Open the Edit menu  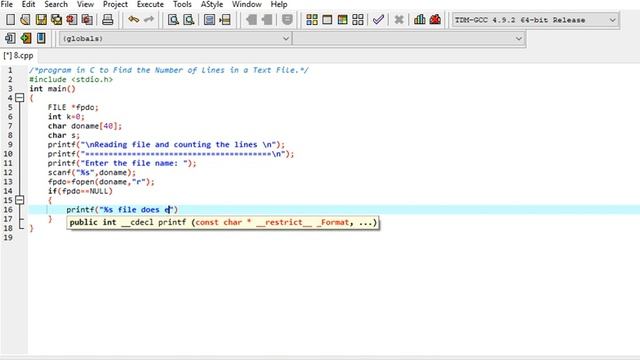(x=28, y=4)
